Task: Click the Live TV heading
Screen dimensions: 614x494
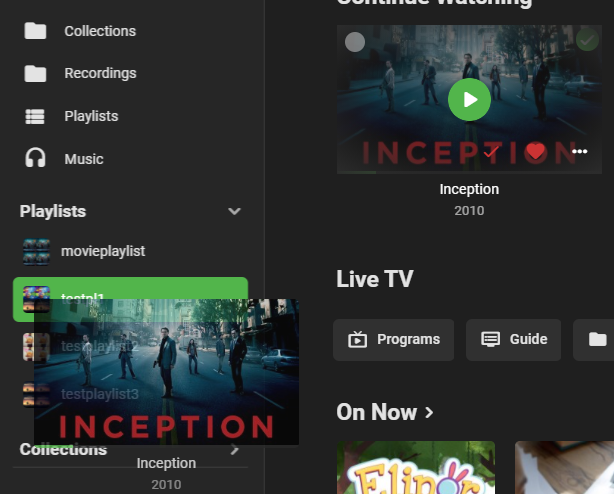Action: 375,279
